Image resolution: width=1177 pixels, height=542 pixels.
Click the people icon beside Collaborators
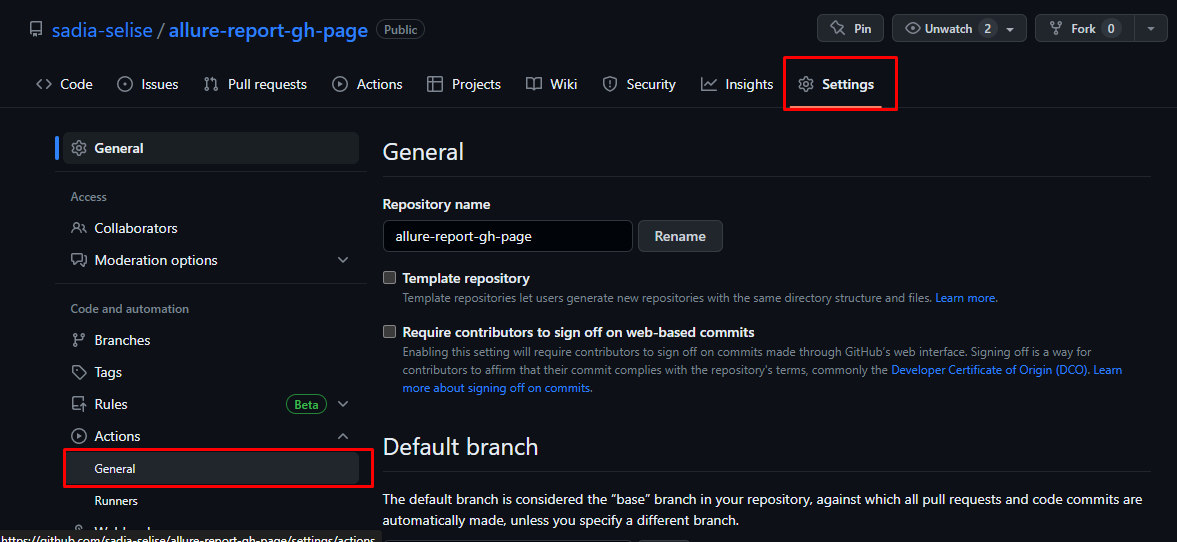coord(79,228)
